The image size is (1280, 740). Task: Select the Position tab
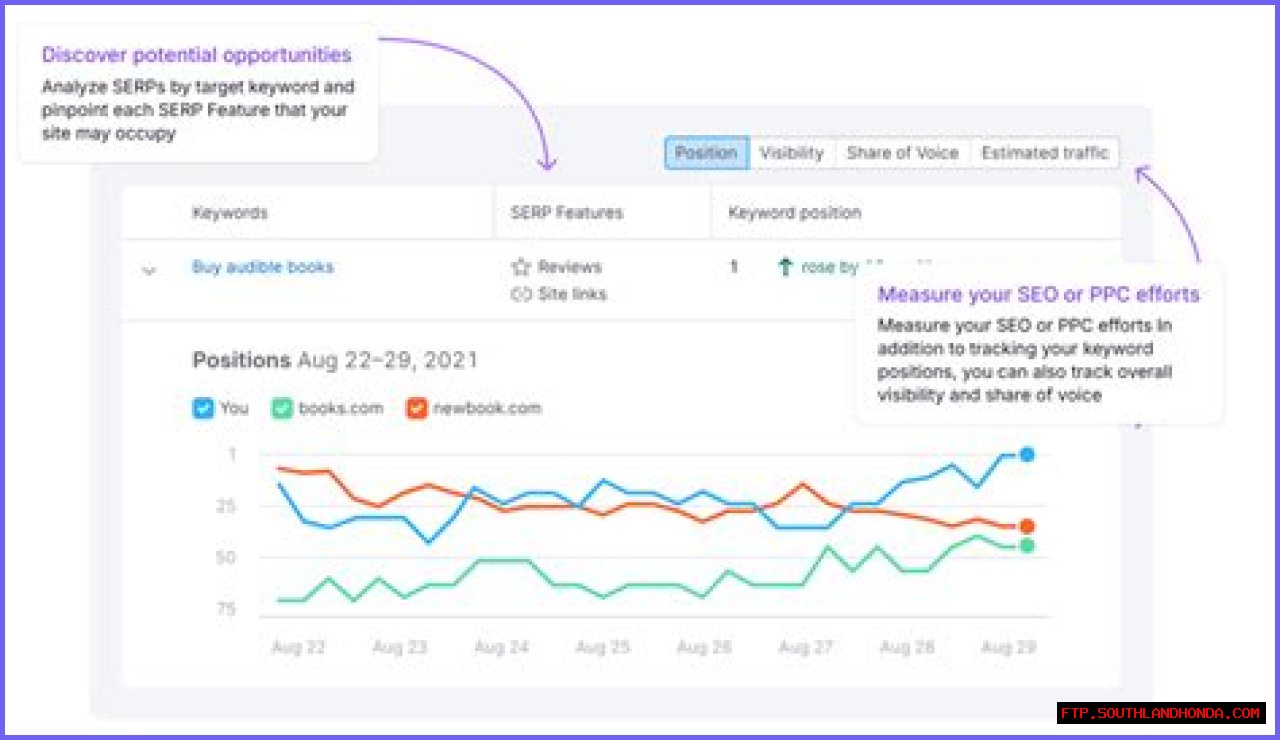(706, 153)
